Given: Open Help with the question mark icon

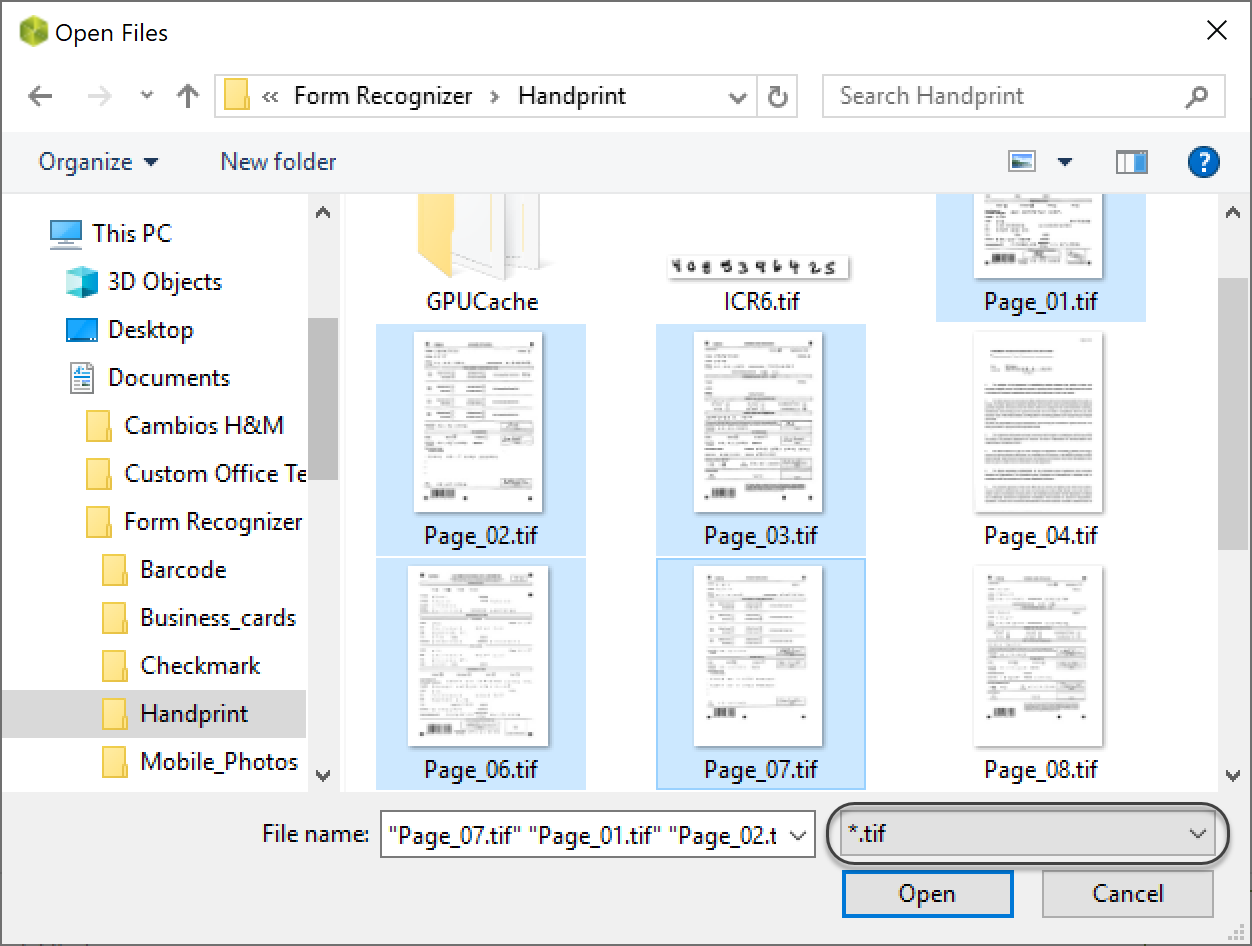Looking at the screenshot, I should [1203, 161].
